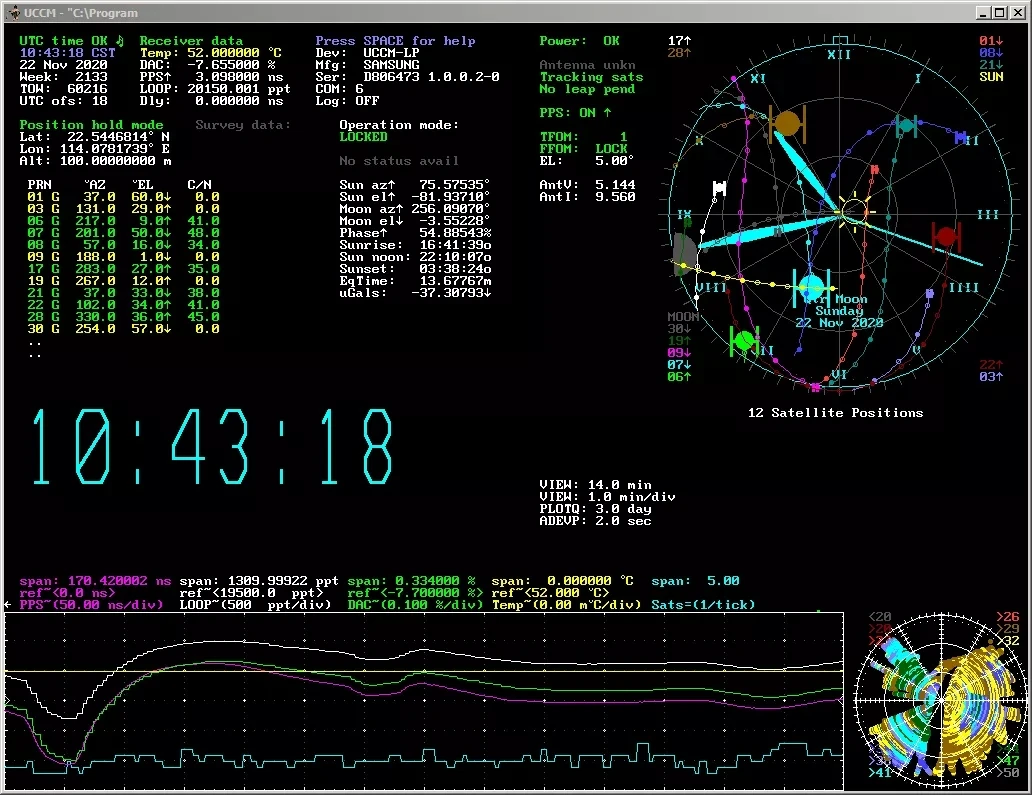Click the small red satellite marker above the sun
Image resolution: width=1032 pixels, height=795 pixels.
[874, 170]
